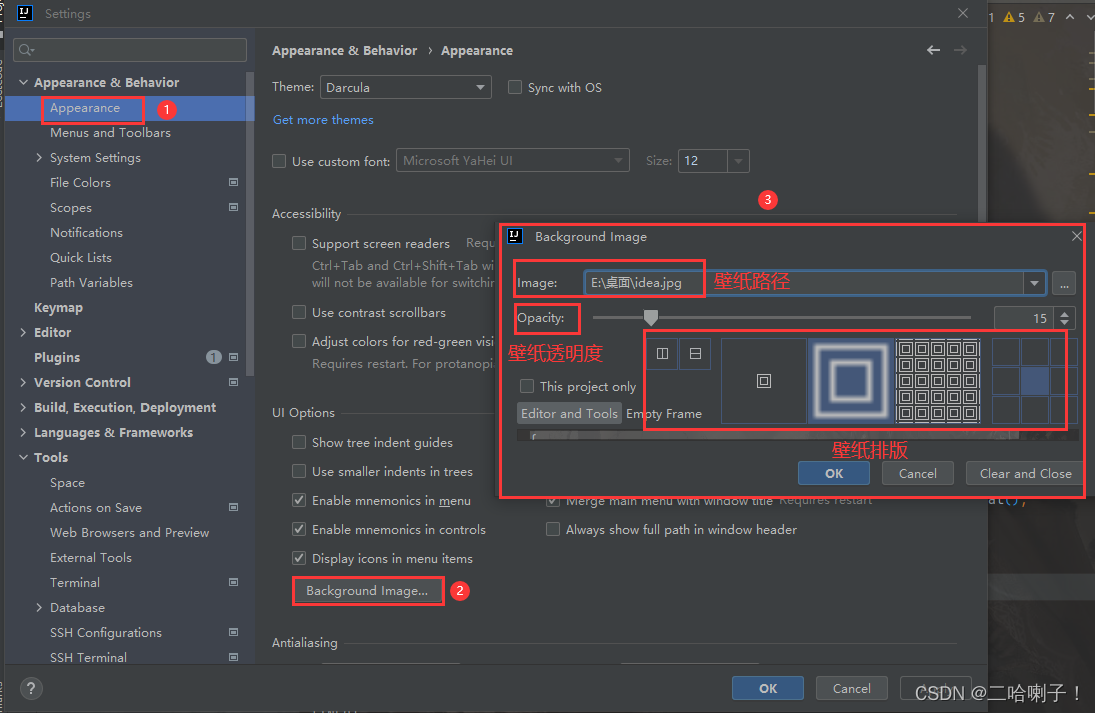Click Cancel in Background Image dialog
Screen dimensions: 1095x713
click(x=918, y=473)
